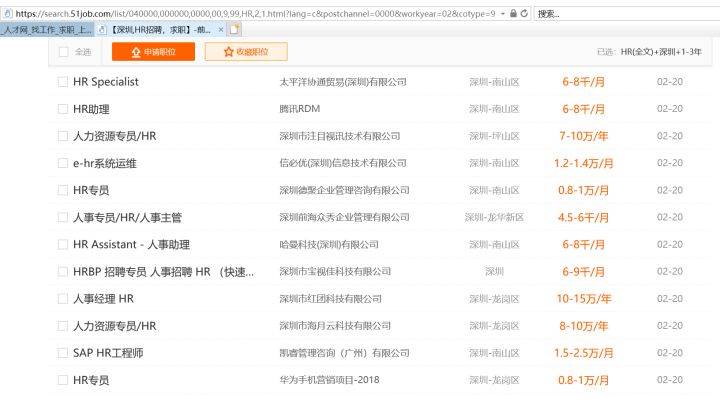Viewport: 720px width, 399px height.
Task: Open company 深圳市红团科技有限公司
Action: tap(331, 299)
